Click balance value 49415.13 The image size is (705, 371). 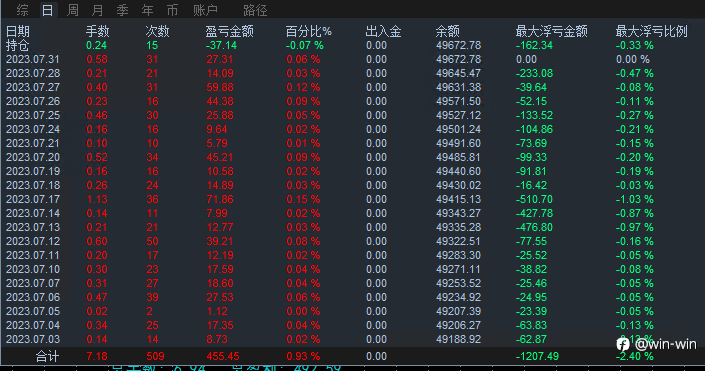click(458, 199)
